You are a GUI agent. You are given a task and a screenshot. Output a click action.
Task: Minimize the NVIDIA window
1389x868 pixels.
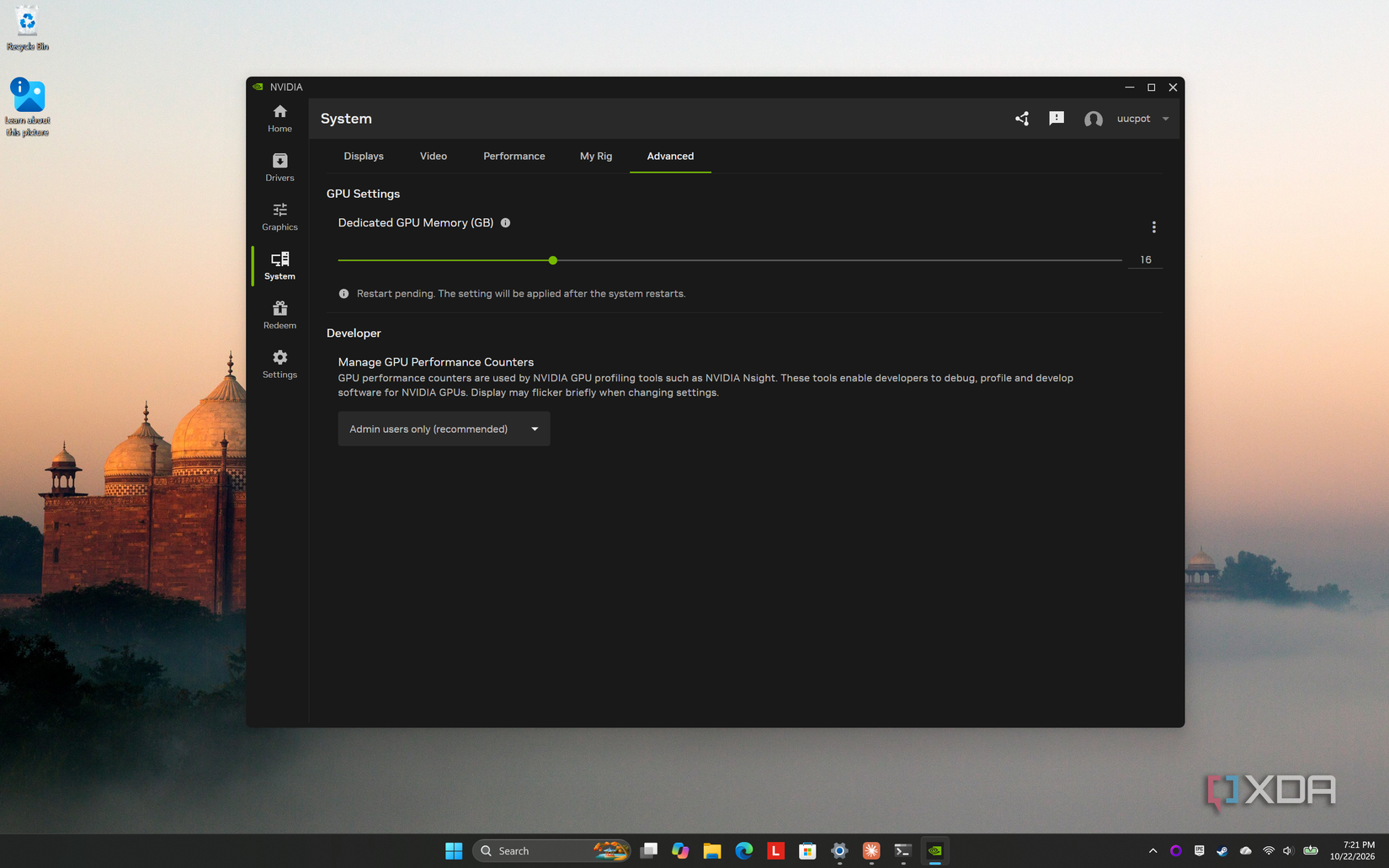coord(1130,88)
